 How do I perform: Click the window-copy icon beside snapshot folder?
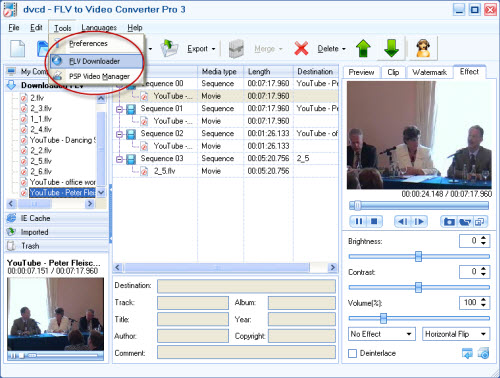[x=480, y=221]
